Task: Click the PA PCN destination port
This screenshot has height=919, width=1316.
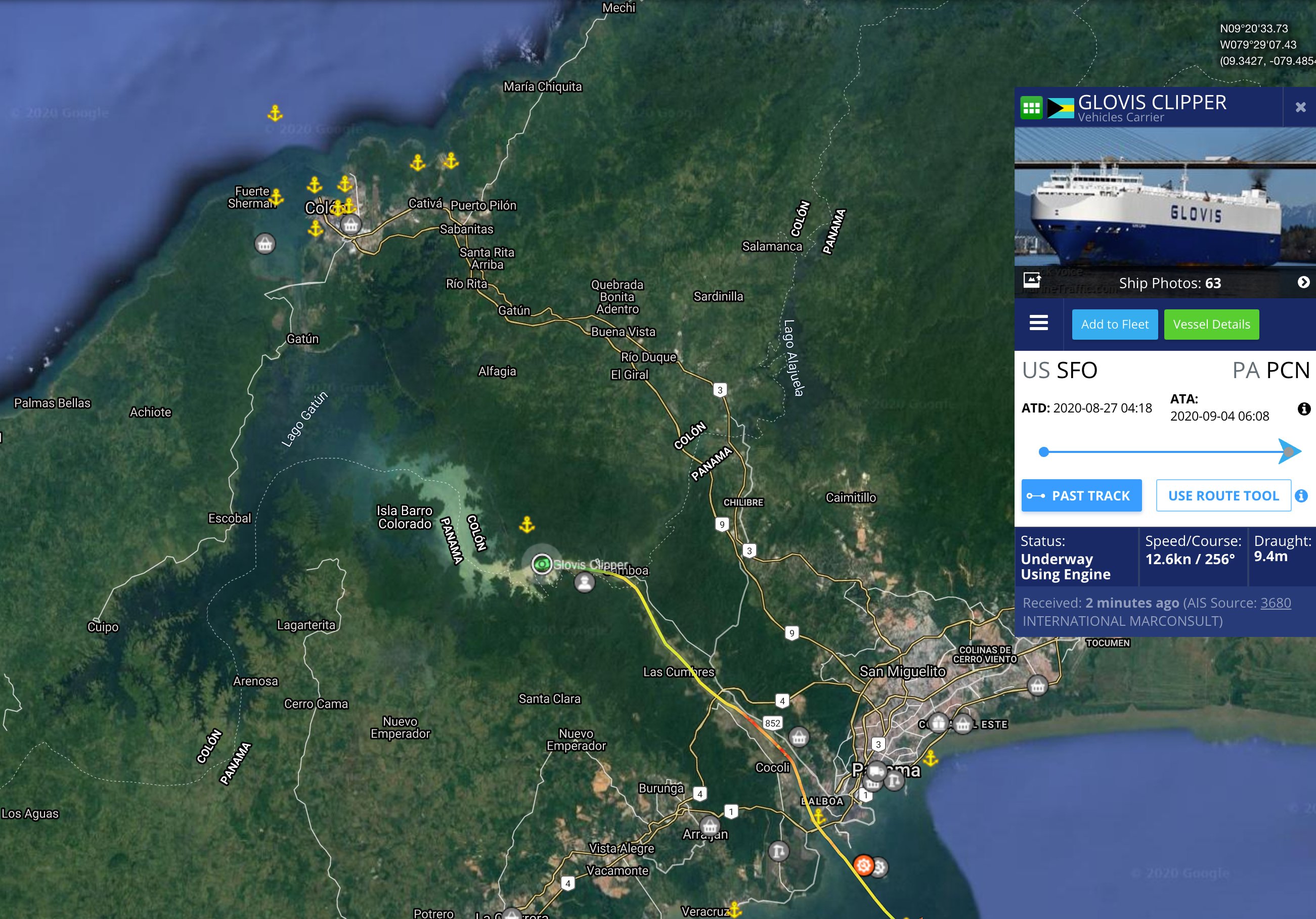Action: click(1271, 371)
